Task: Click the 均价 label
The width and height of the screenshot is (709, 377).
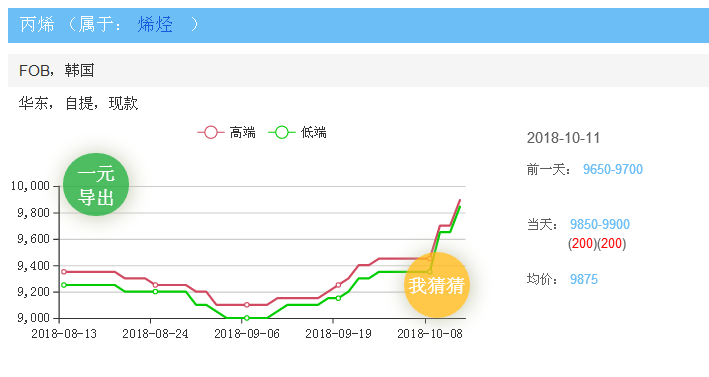Action: (542, 279)
